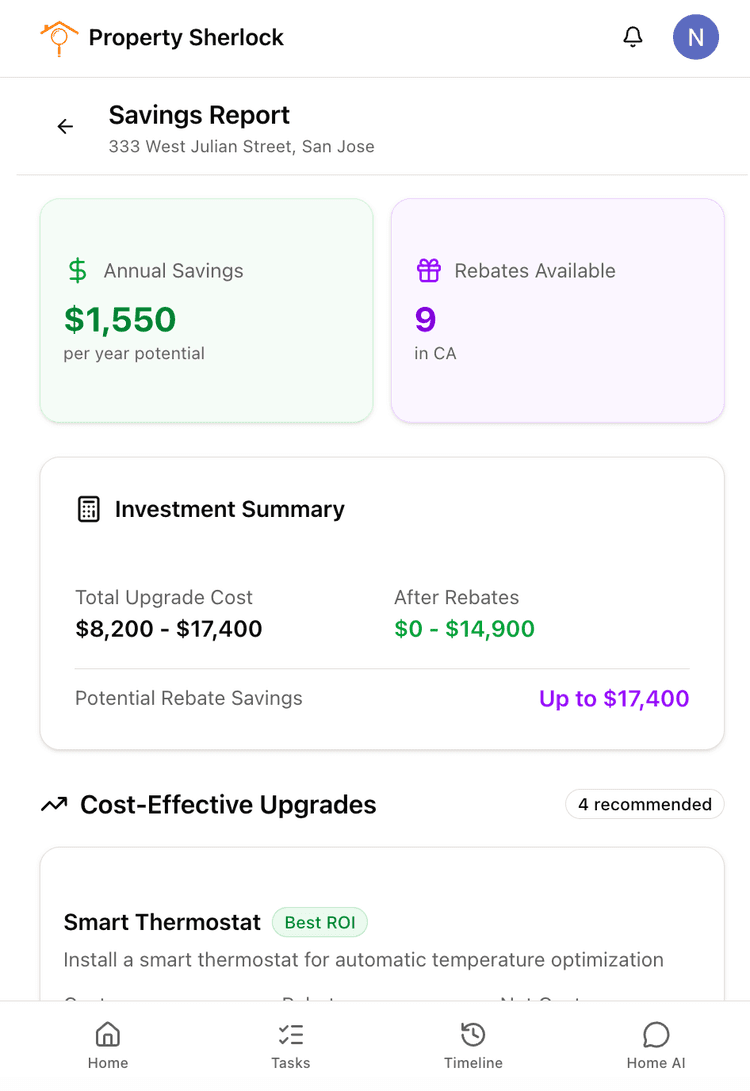Click the 333 West Julian Street address

click(241, 147)
